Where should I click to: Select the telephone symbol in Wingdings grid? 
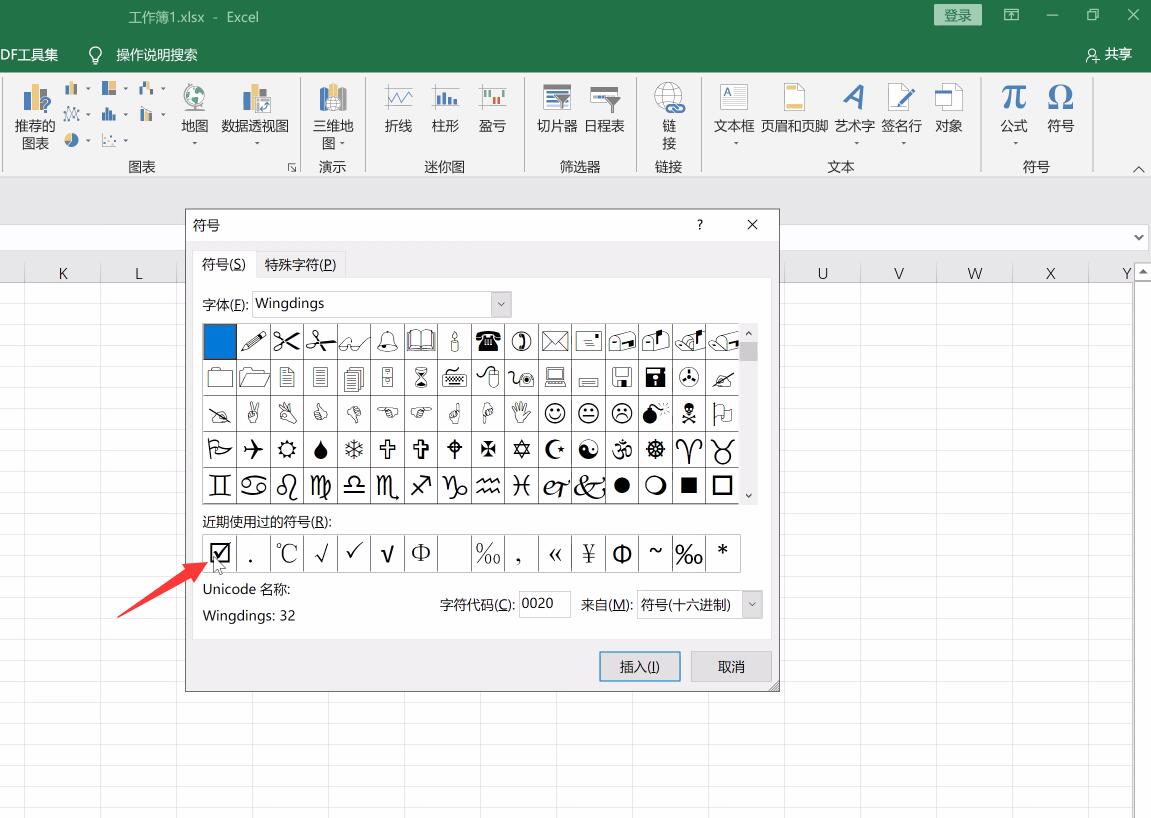coord(488,341)
